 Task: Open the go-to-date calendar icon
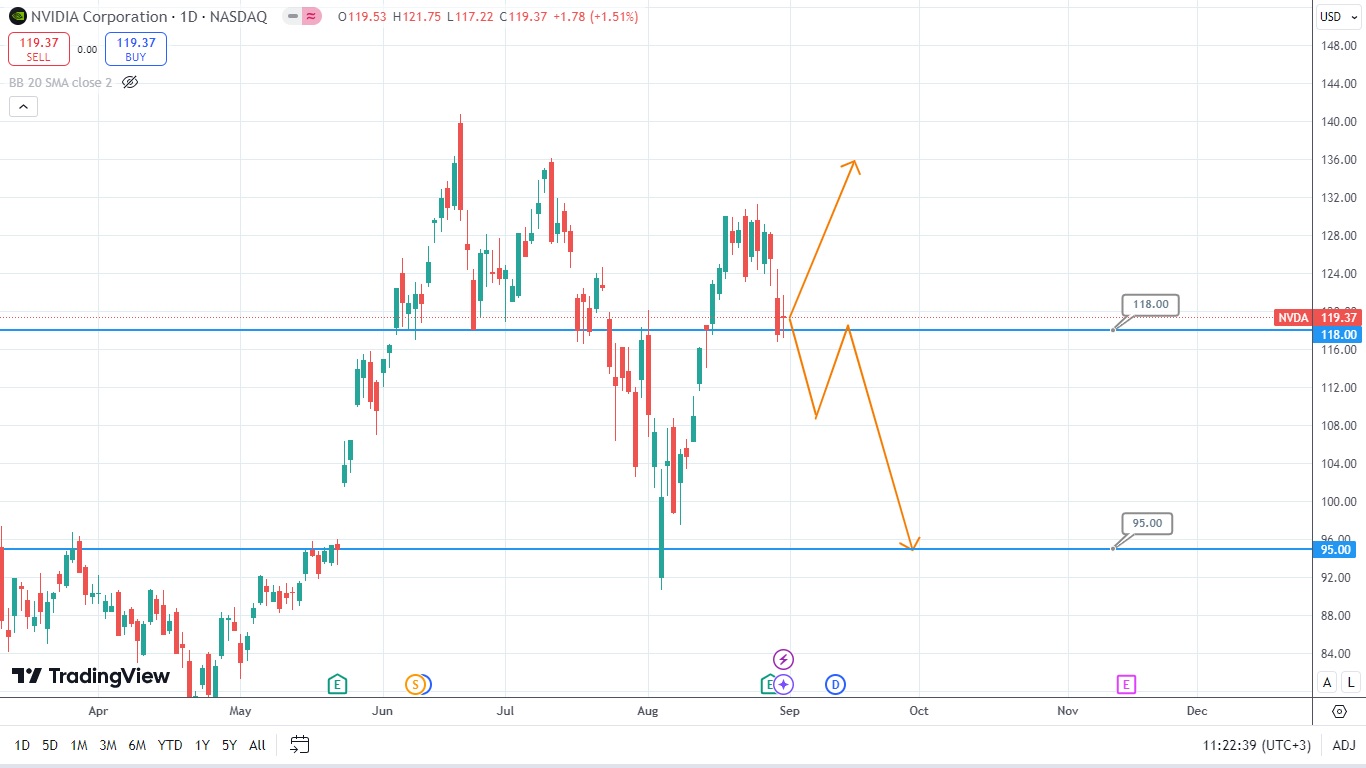pos(300,744)
